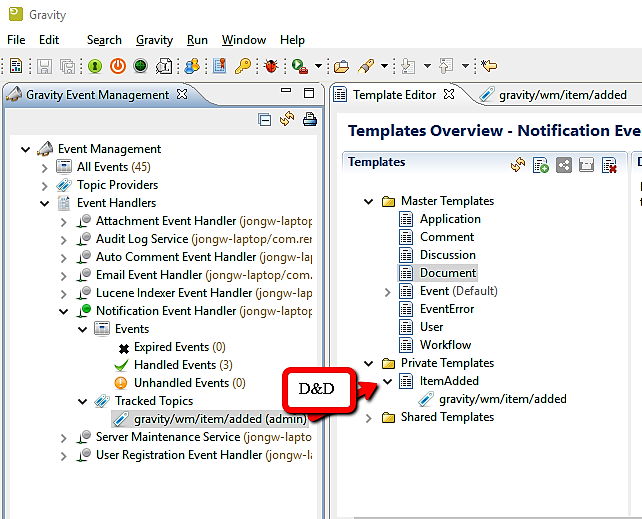Open the Gravity menu
The image size is (642, 519).
(x=154, y=40)
